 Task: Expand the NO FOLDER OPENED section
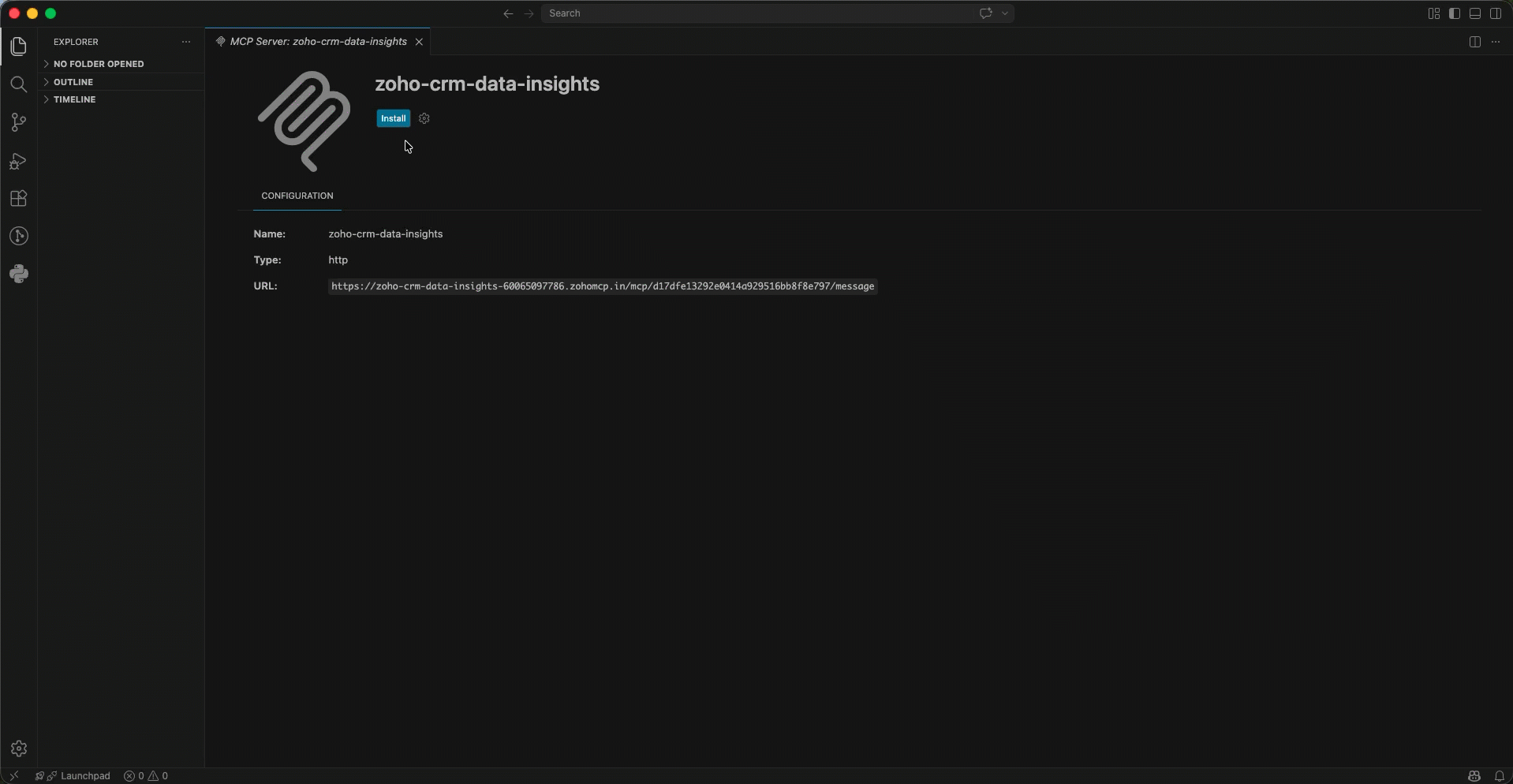(99, 64)
